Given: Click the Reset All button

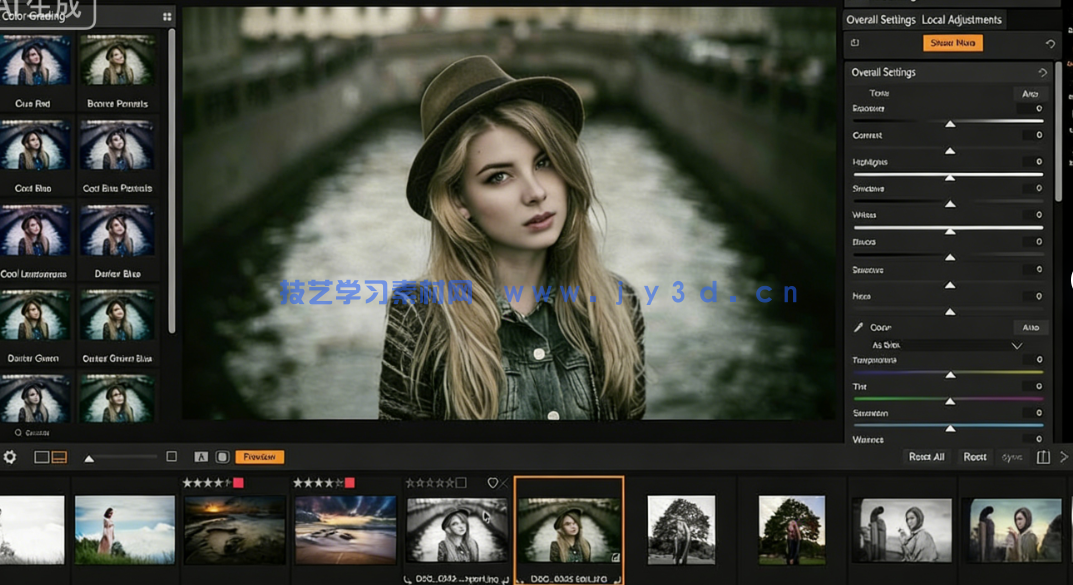Looking at the screenshot, I should tap(926, 456).
